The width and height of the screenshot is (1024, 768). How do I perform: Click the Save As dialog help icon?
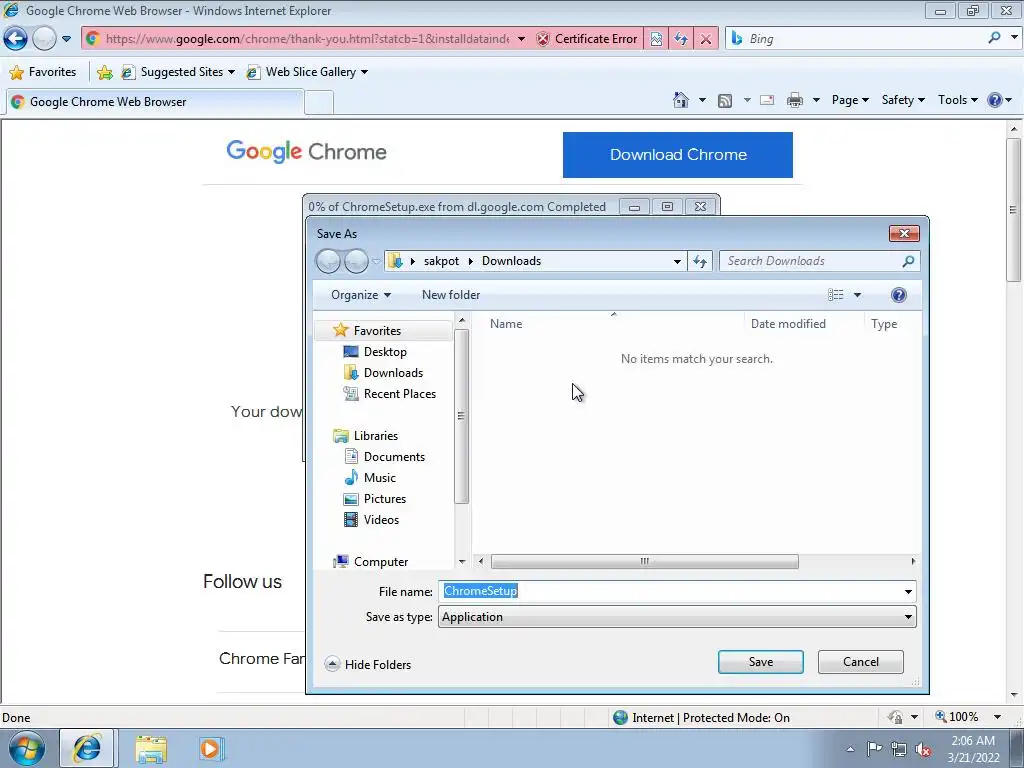click(x=899, y=295)
